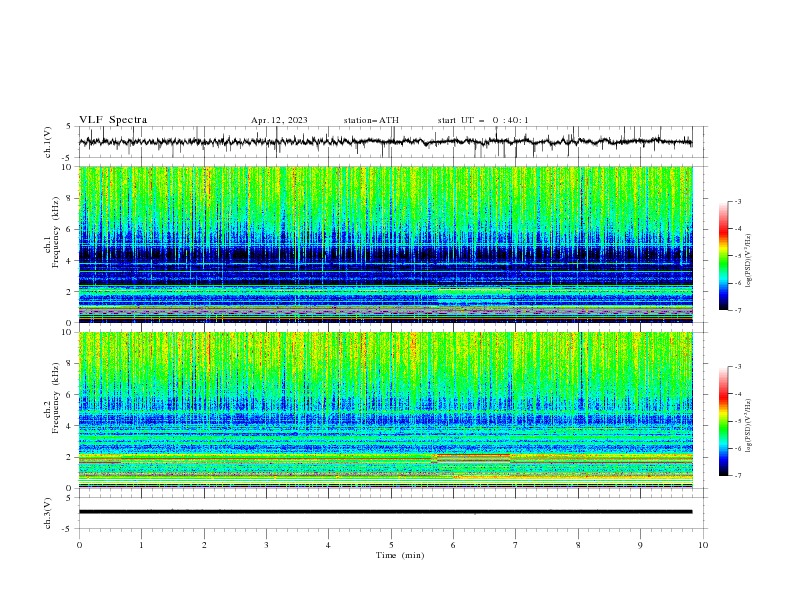Click the "Time (min)" axis label

tap(400, 555)
